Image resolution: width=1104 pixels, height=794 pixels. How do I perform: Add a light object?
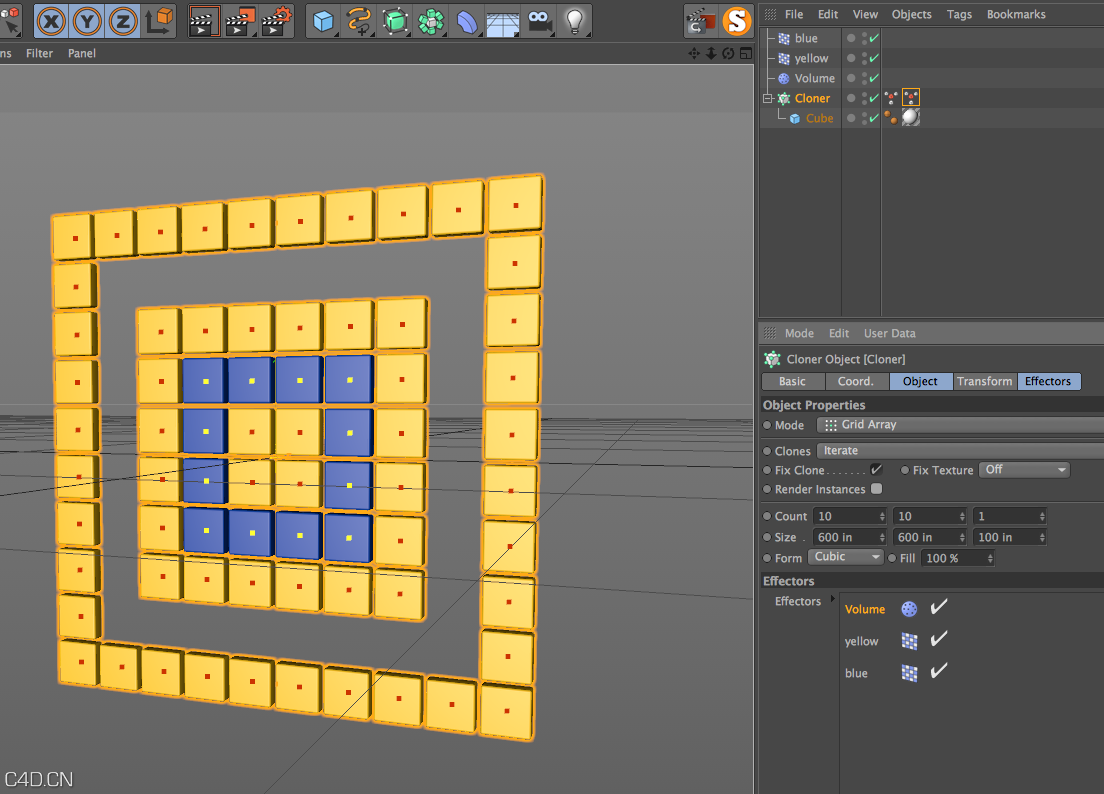pyautogui.click(x=575, y=21)
